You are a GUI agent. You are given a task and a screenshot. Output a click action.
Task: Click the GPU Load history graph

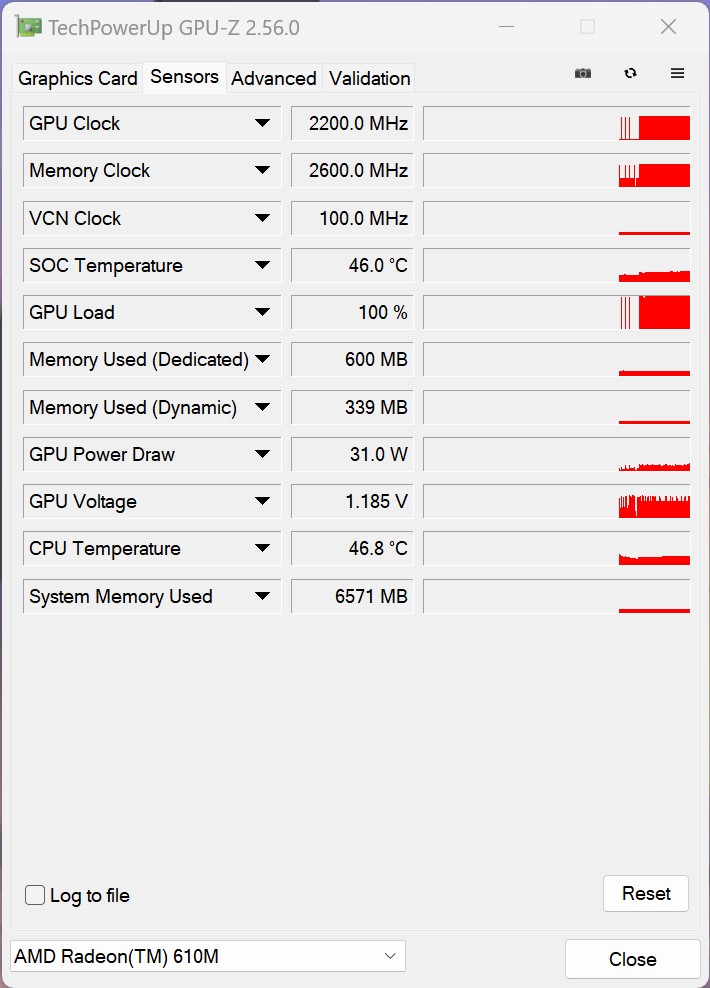(556, 312)
